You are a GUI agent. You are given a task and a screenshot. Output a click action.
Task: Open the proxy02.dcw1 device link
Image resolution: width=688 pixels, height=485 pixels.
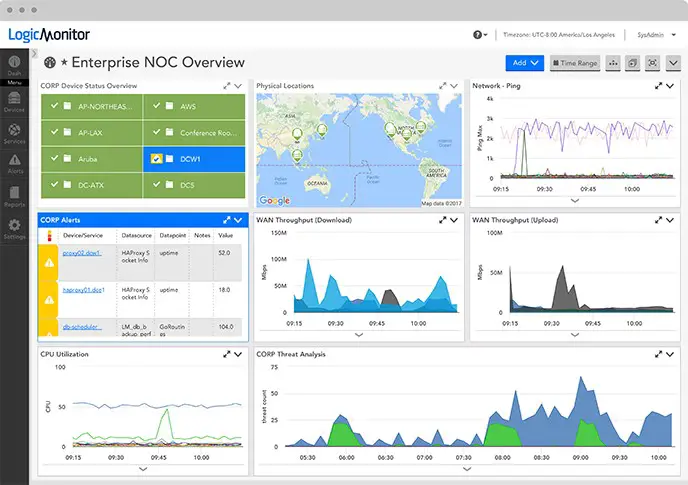click(82, 254)
